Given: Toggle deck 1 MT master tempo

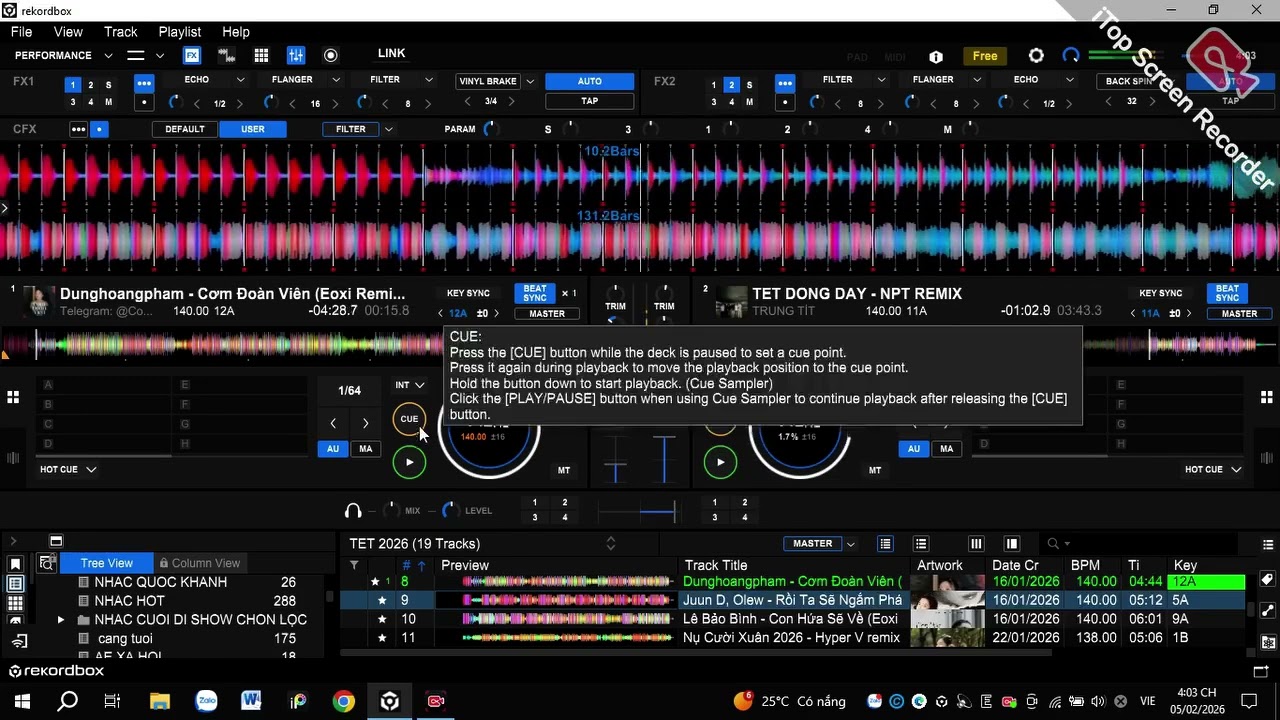Looking at the screenshot, I should click(x=564, y=470).
